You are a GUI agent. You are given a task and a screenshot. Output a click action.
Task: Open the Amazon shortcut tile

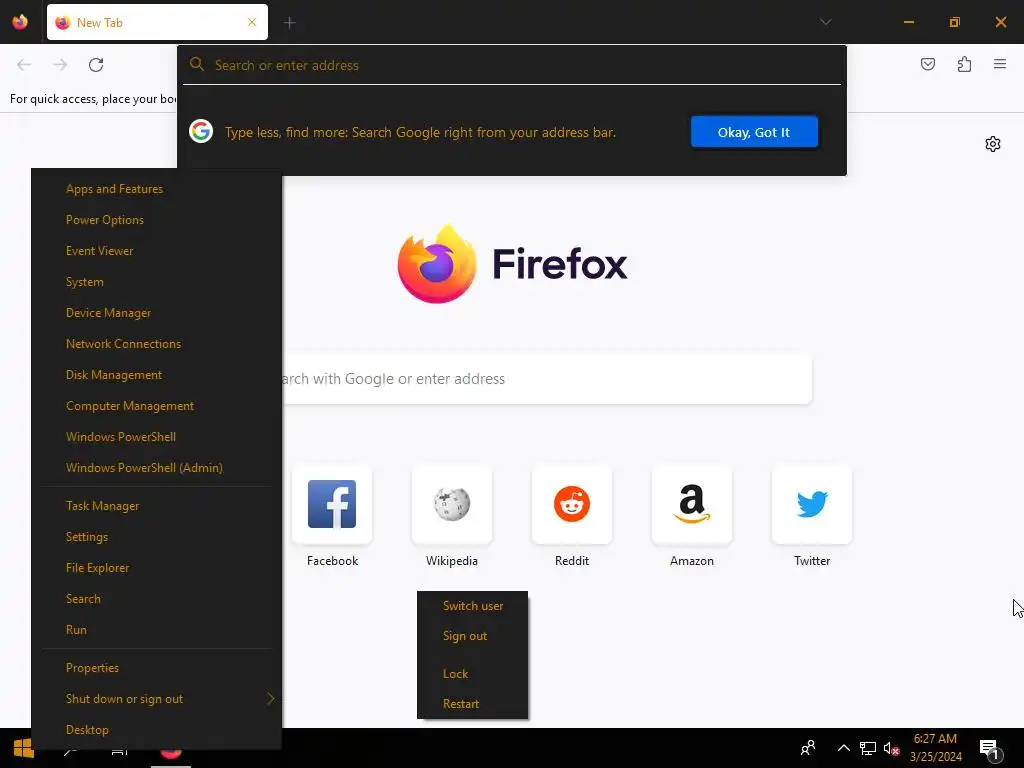tap(692, 504)
